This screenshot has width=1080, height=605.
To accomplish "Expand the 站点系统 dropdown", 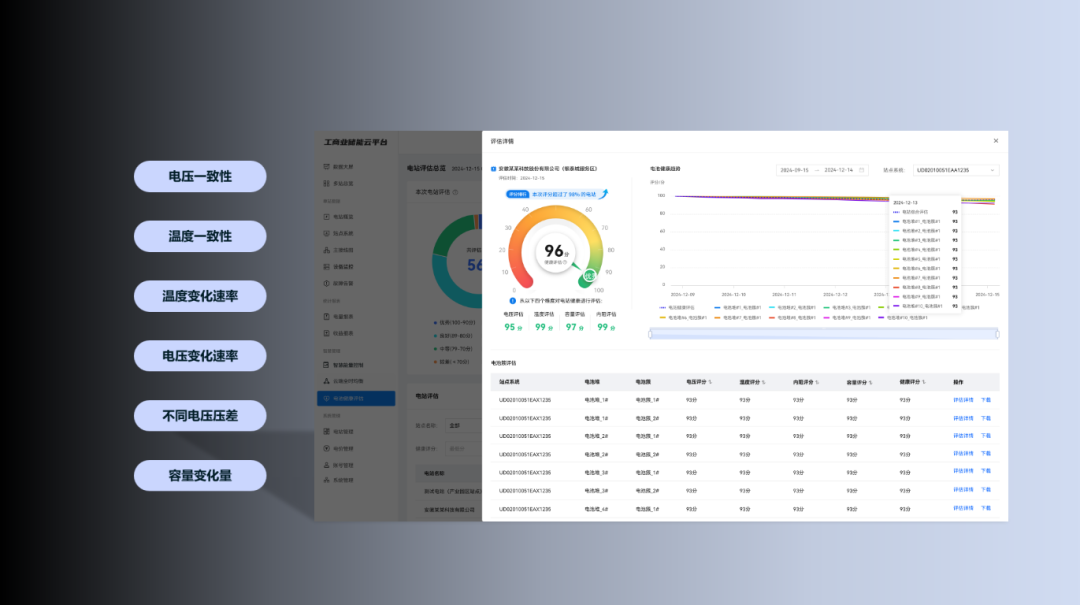I will pos(957,170).
